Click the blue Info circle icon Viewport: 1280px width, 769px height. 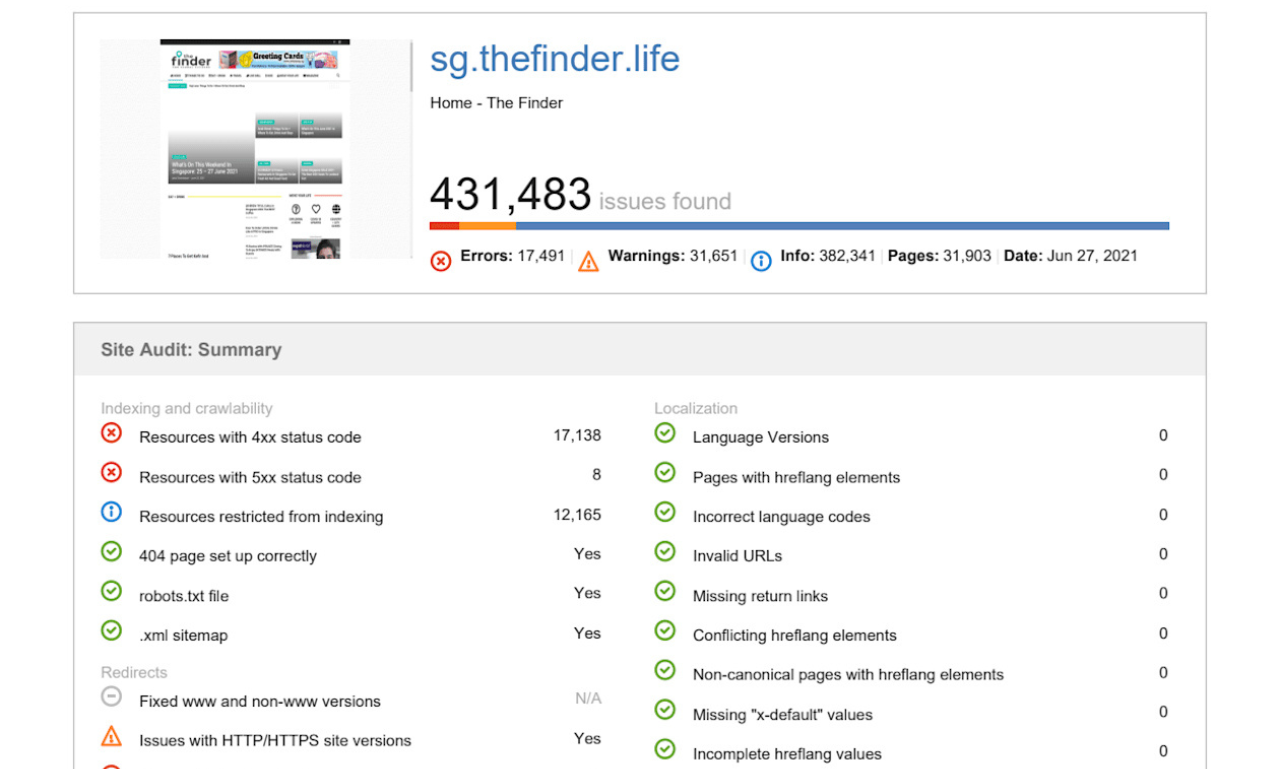(x=760, y=258)
